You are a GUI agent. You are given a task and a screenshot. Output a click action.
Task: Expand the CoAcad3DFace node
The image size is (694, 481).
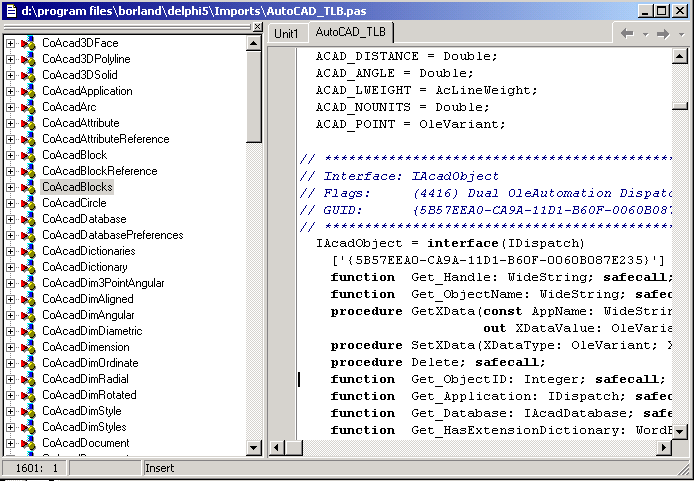(x=10, y=43)
